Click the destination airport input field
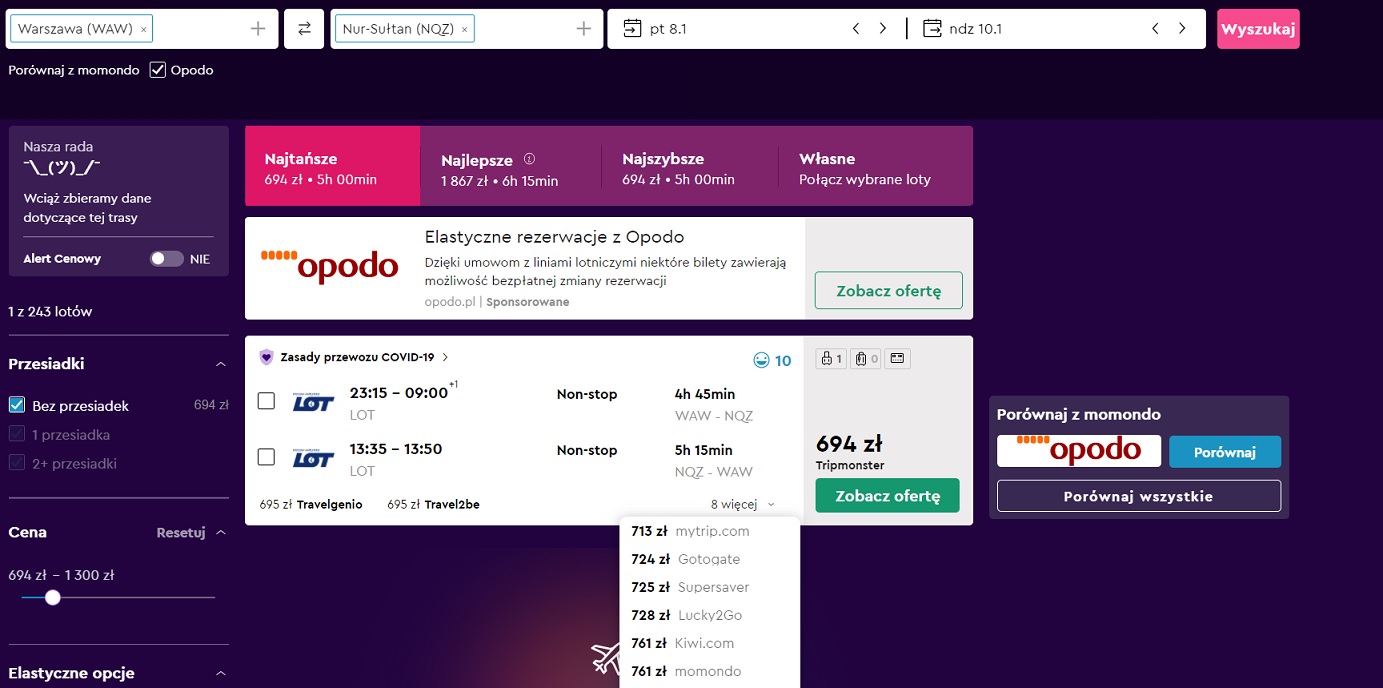This screenshot has width=1383, height=688. (467, 29)
